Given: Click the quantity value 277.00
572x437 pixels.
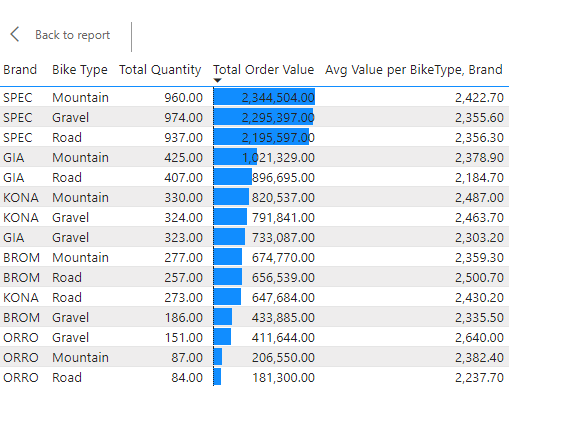Looking at the screenshot, I should pyautogui.click(x=183, y=258).
